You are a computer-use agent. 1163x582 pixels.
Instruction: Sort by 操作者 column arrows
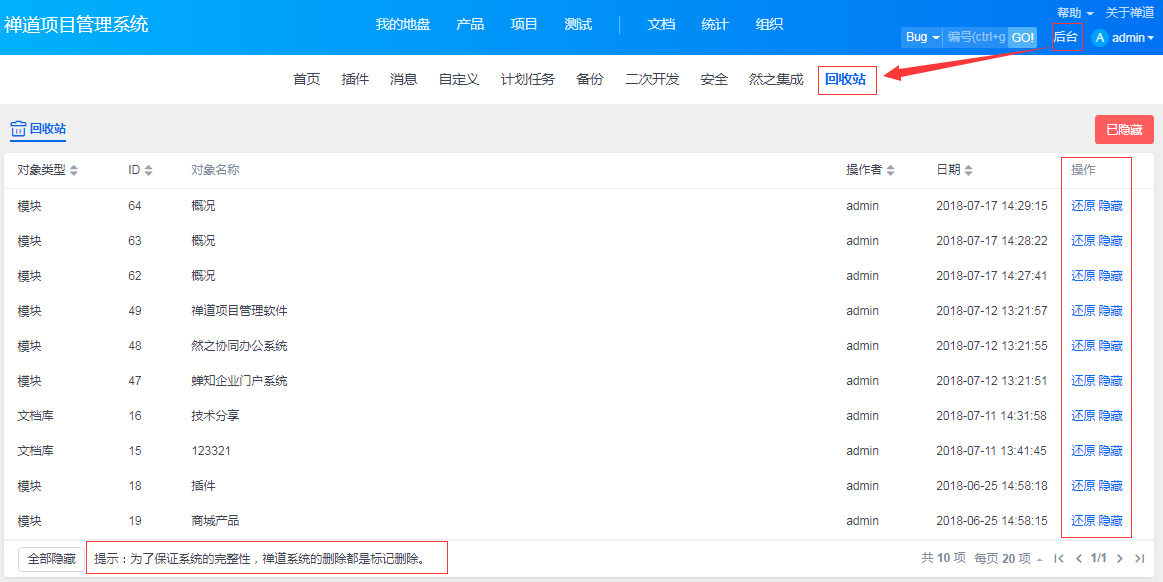pos(891,171)
